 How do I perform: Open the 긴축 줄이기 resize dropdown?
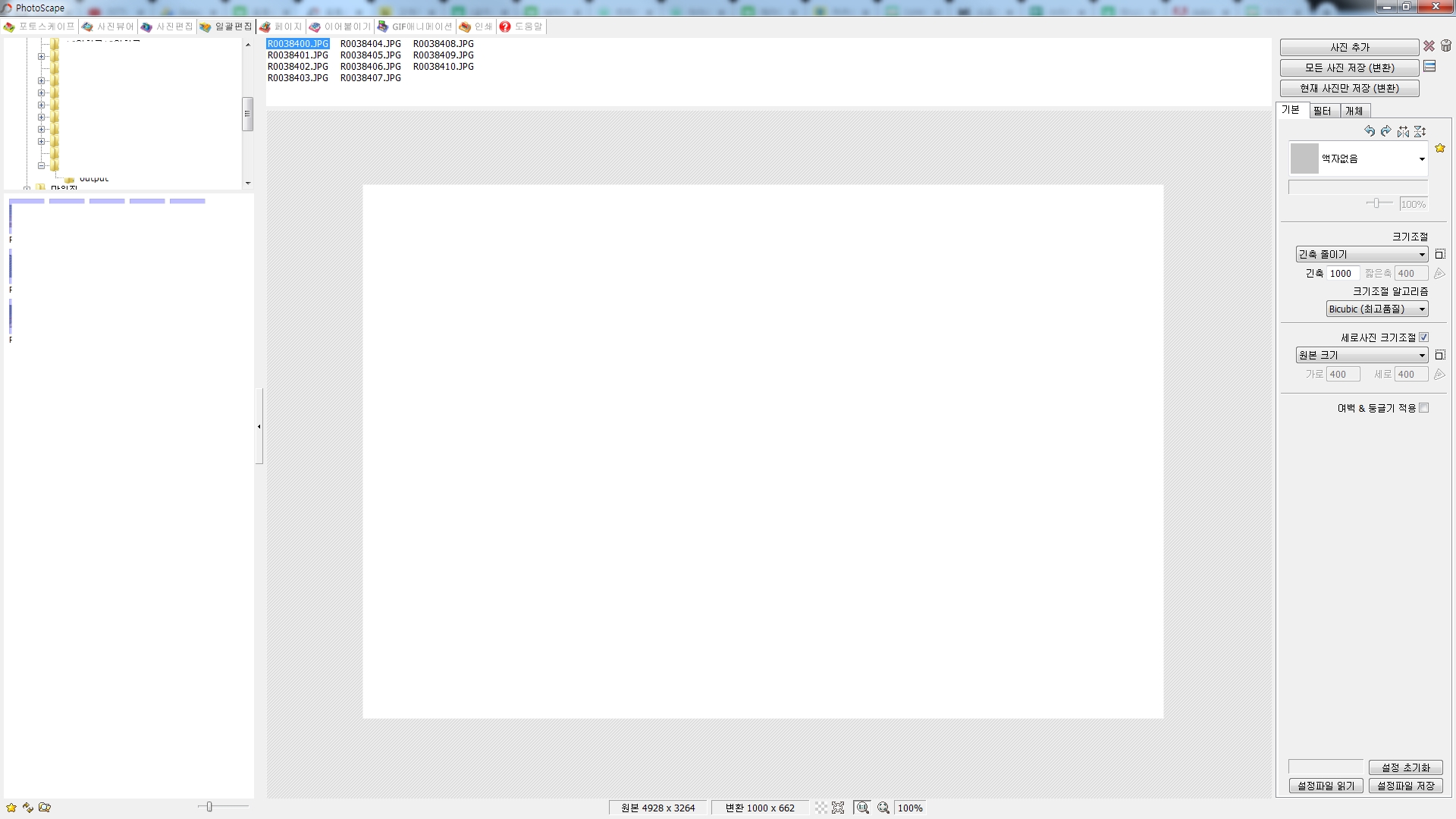pyautogui.click(x=1362, y=254)
